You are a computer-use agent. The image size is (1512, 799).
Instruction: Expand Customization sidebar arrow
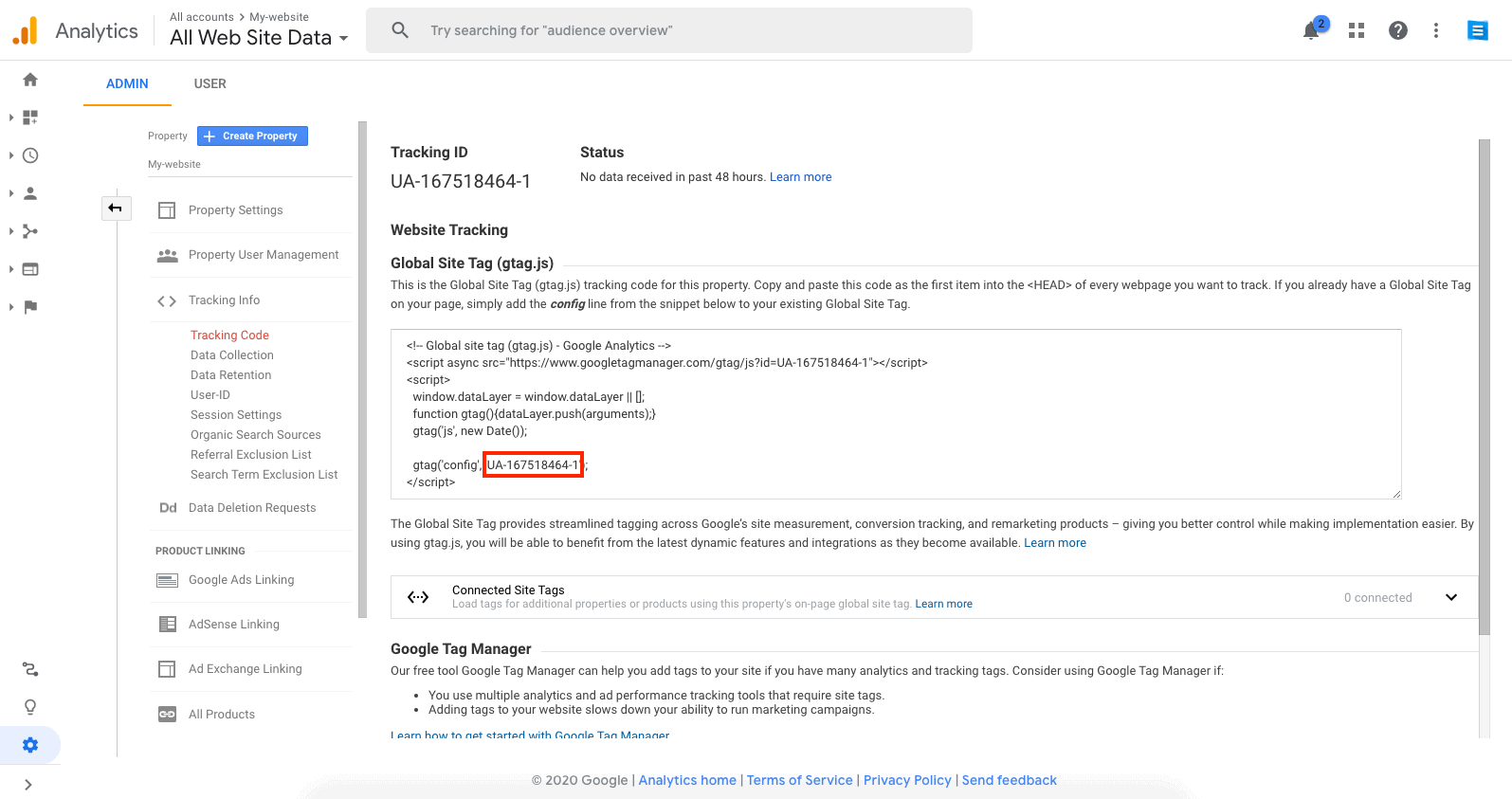(10, 118)
